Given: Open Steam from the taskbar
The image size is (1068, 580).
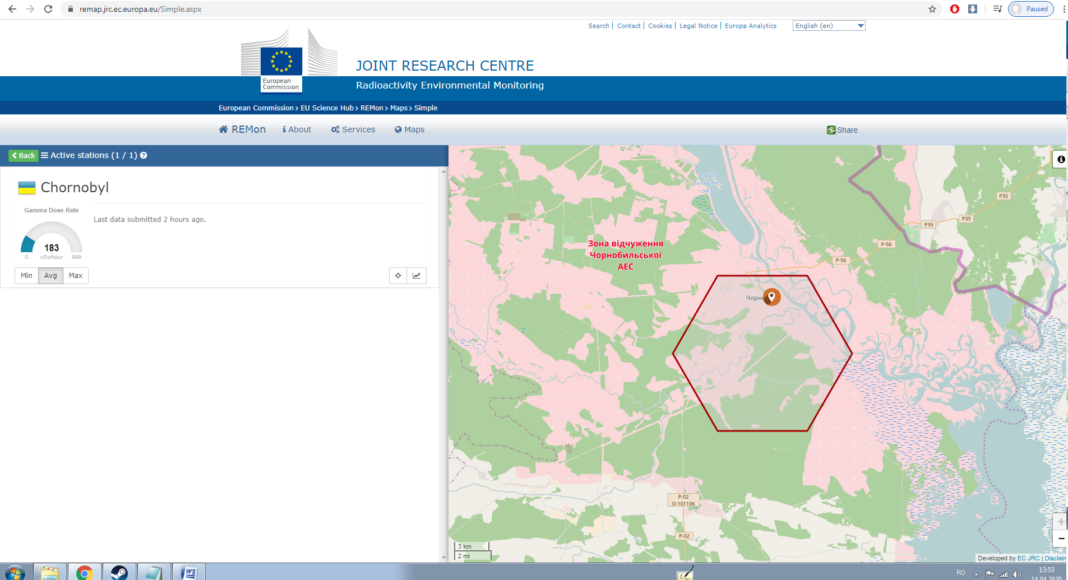Looking at the screenshot, I should 119,573.
